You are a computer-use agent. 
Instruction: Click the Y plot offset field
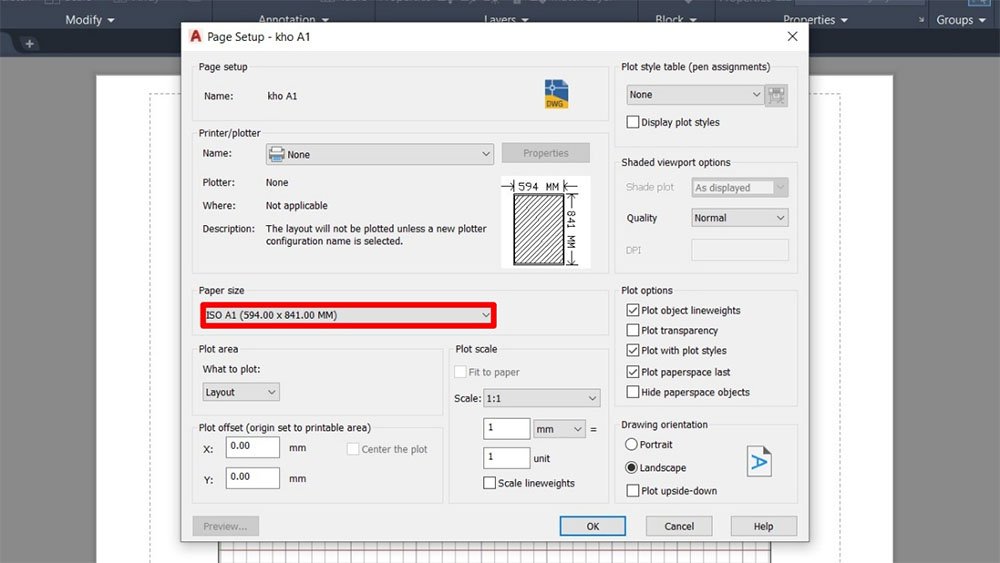253,478
